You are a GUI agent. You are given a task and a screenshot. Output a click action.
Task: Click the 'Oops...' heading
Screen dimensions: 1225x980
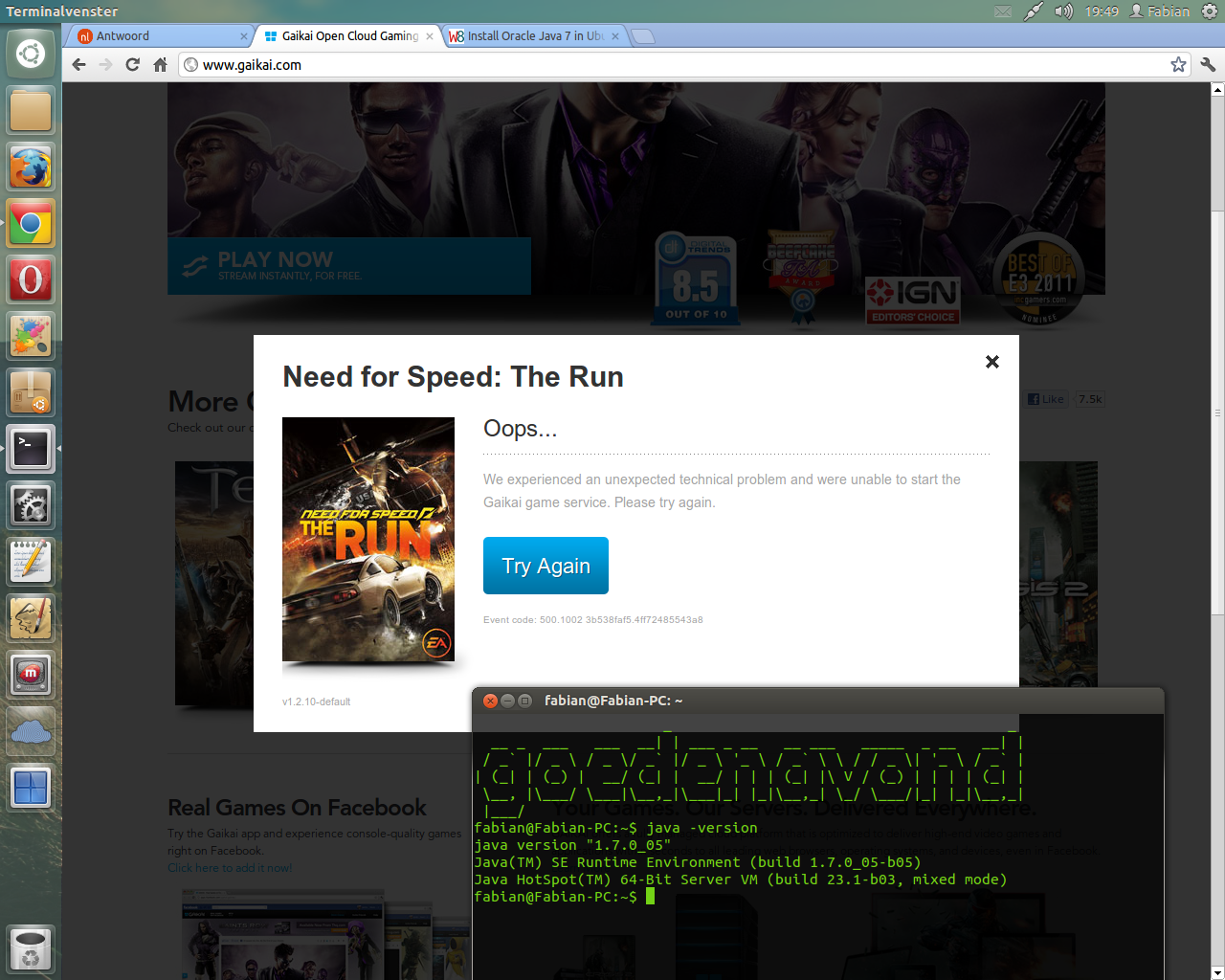coord(520,429)
